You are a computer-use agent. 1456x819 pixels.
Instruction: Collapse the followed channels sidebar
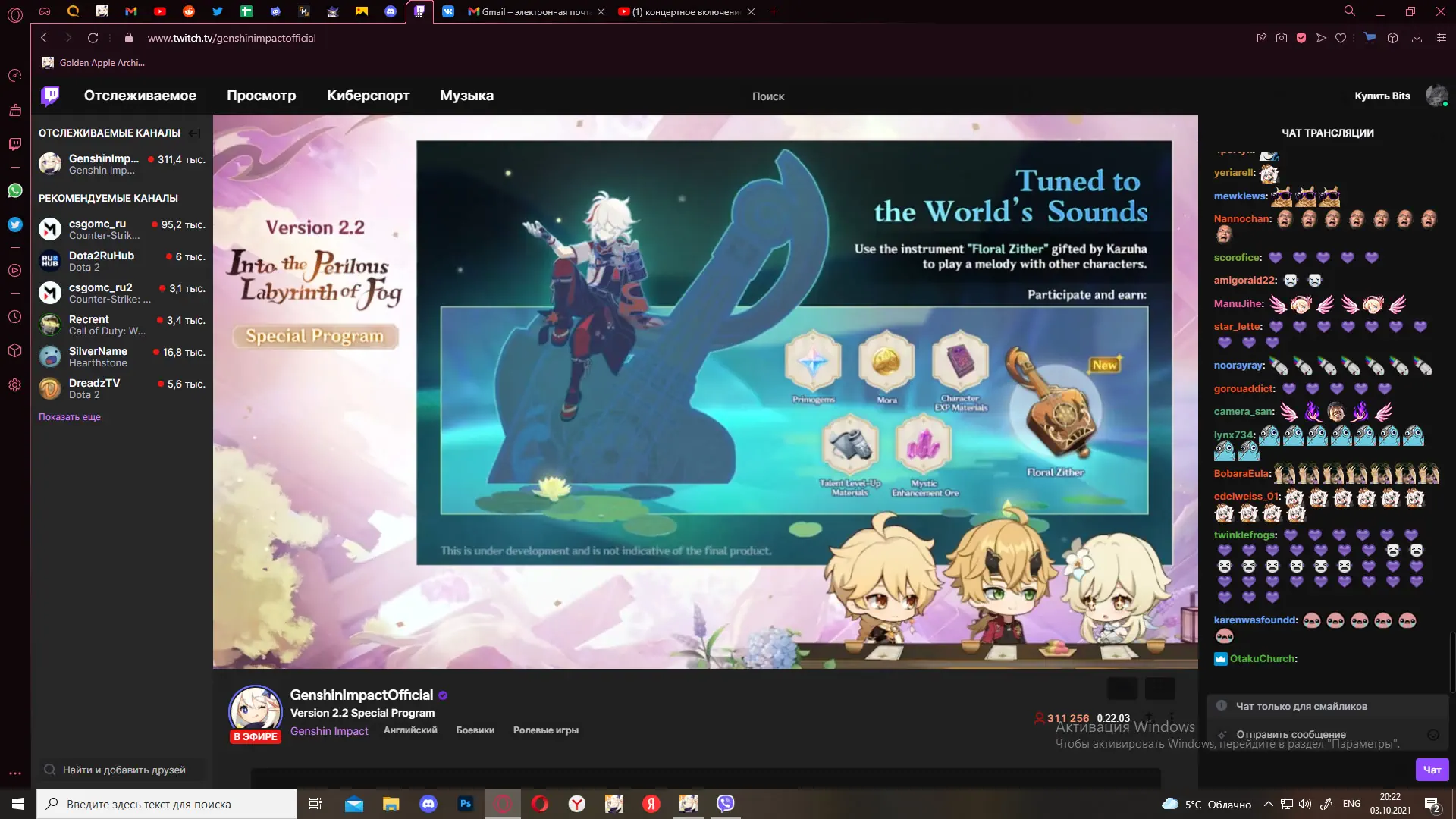(x=195, y=133)
